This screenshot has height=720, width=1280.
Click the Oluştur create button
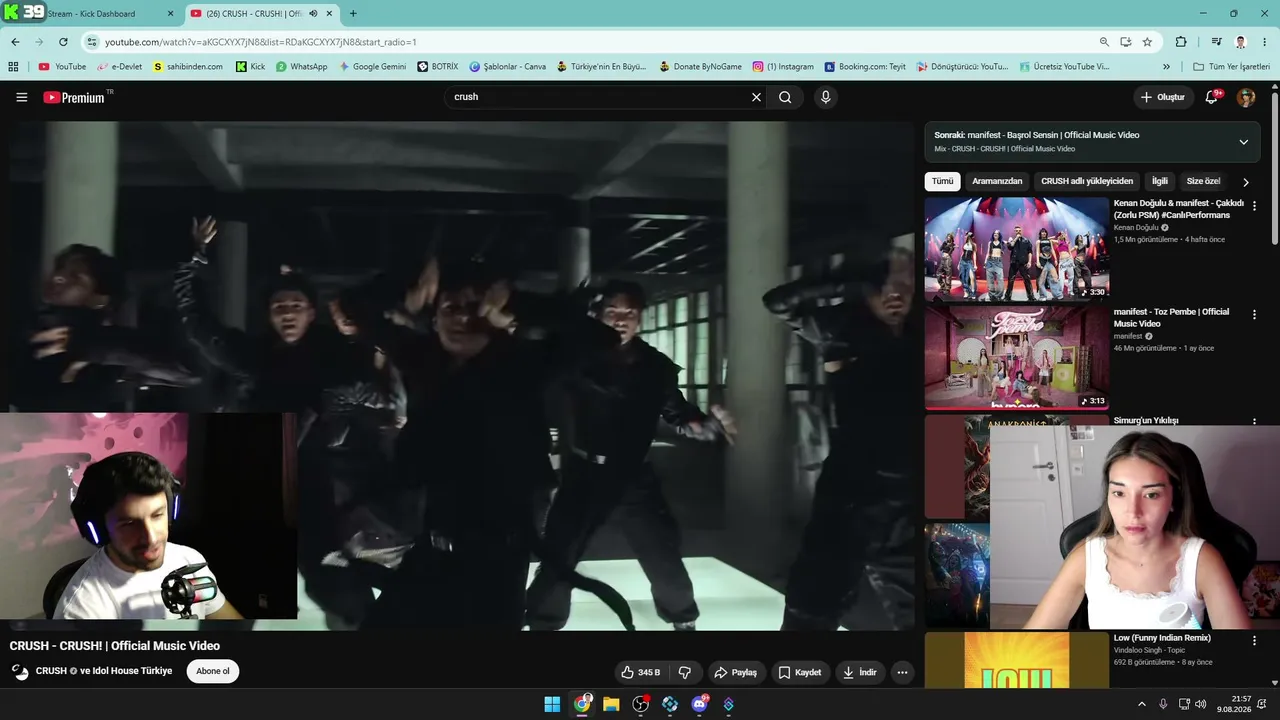click(1162, 97)
